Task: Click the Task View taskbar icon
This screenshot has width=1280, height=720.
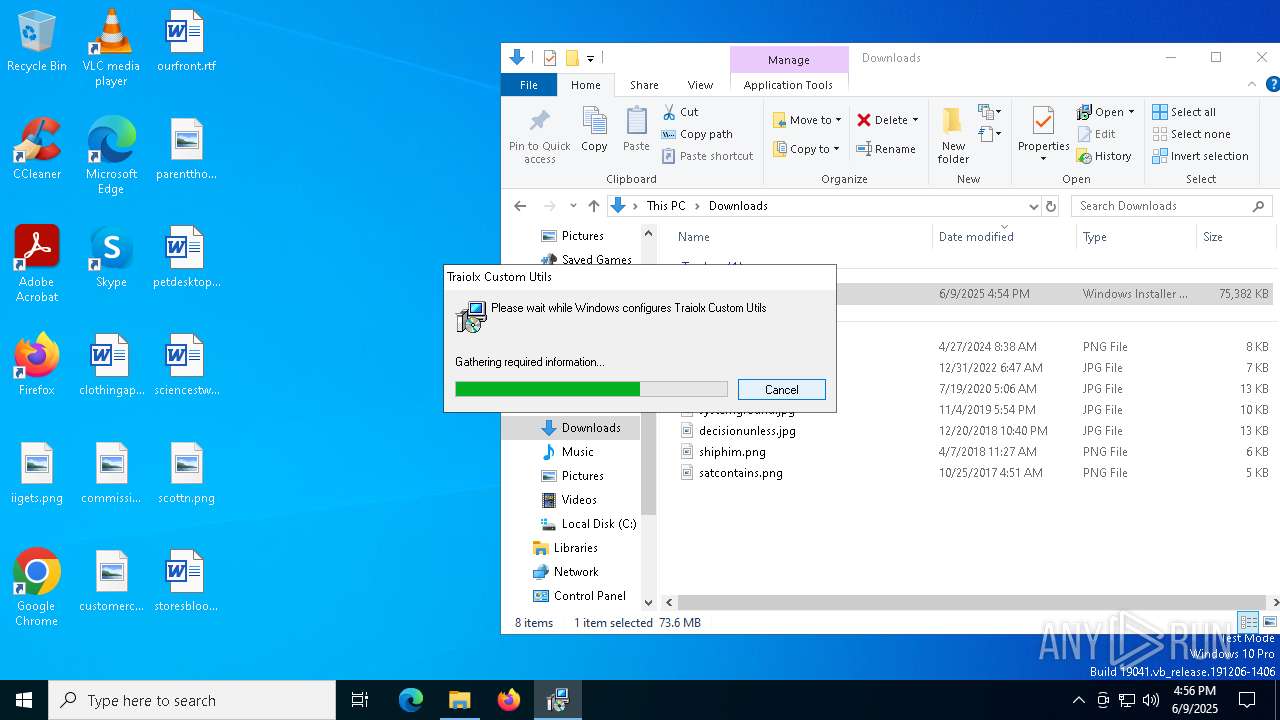Action: point(360,700)
